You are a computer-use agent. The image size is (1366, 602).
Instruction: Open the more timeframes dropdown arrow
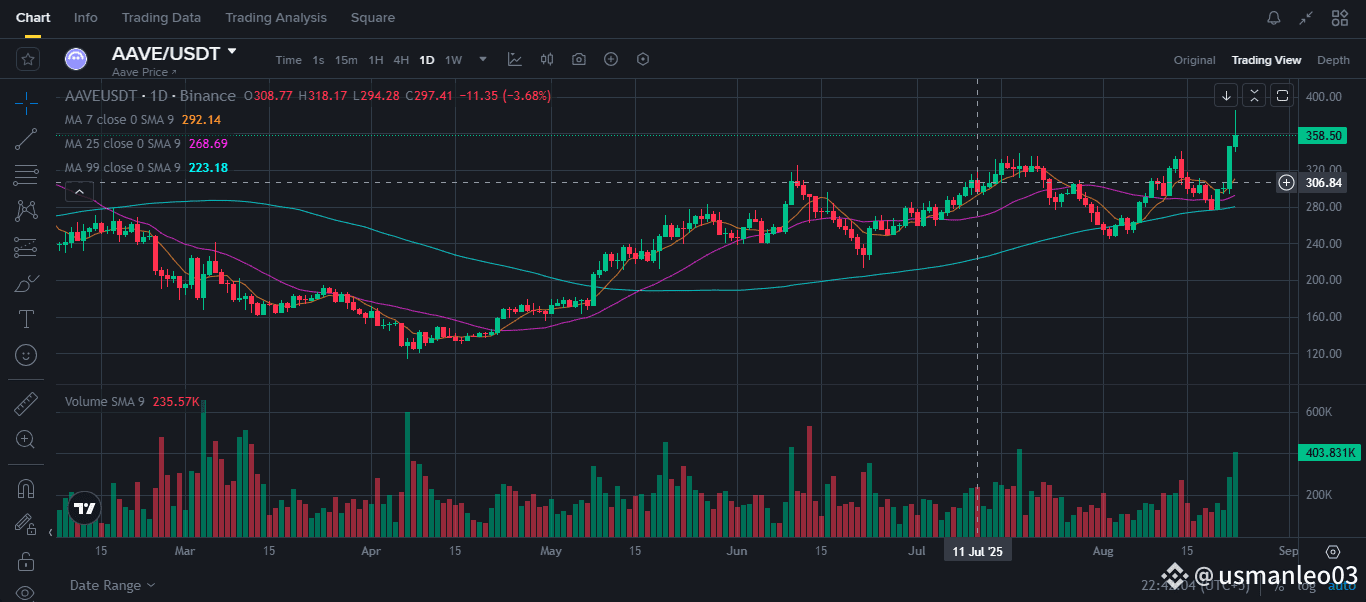tap(483, 59)
